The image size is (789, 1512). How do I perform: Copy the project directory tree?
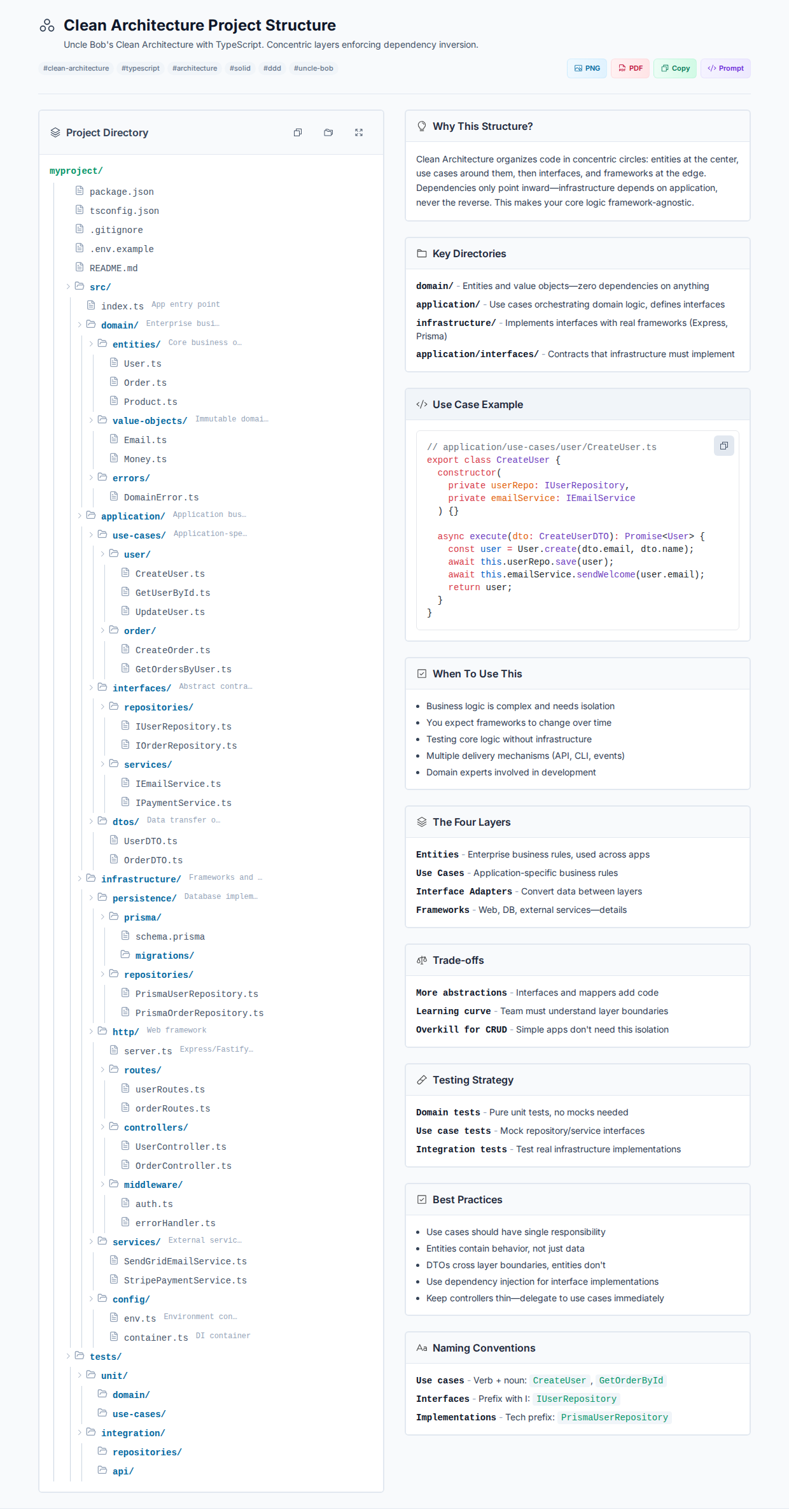298,132
